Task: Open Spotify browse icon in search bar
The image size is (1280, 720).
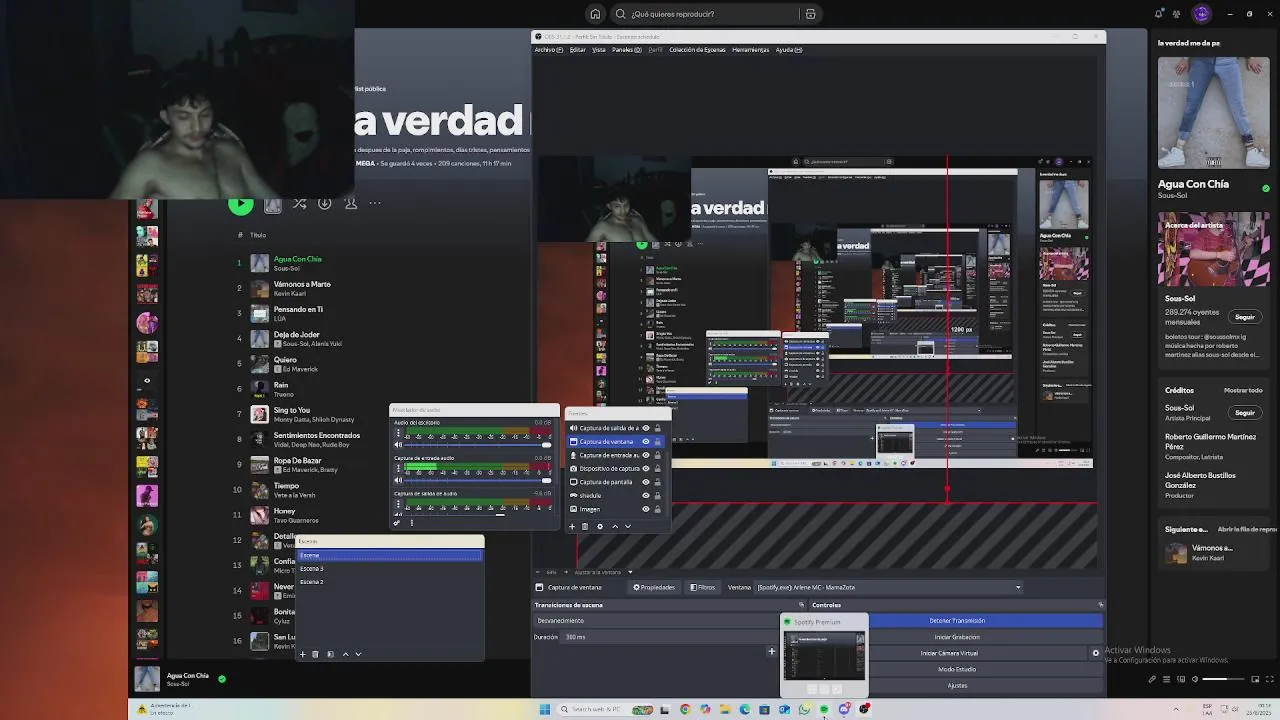Action: (811, 14)
